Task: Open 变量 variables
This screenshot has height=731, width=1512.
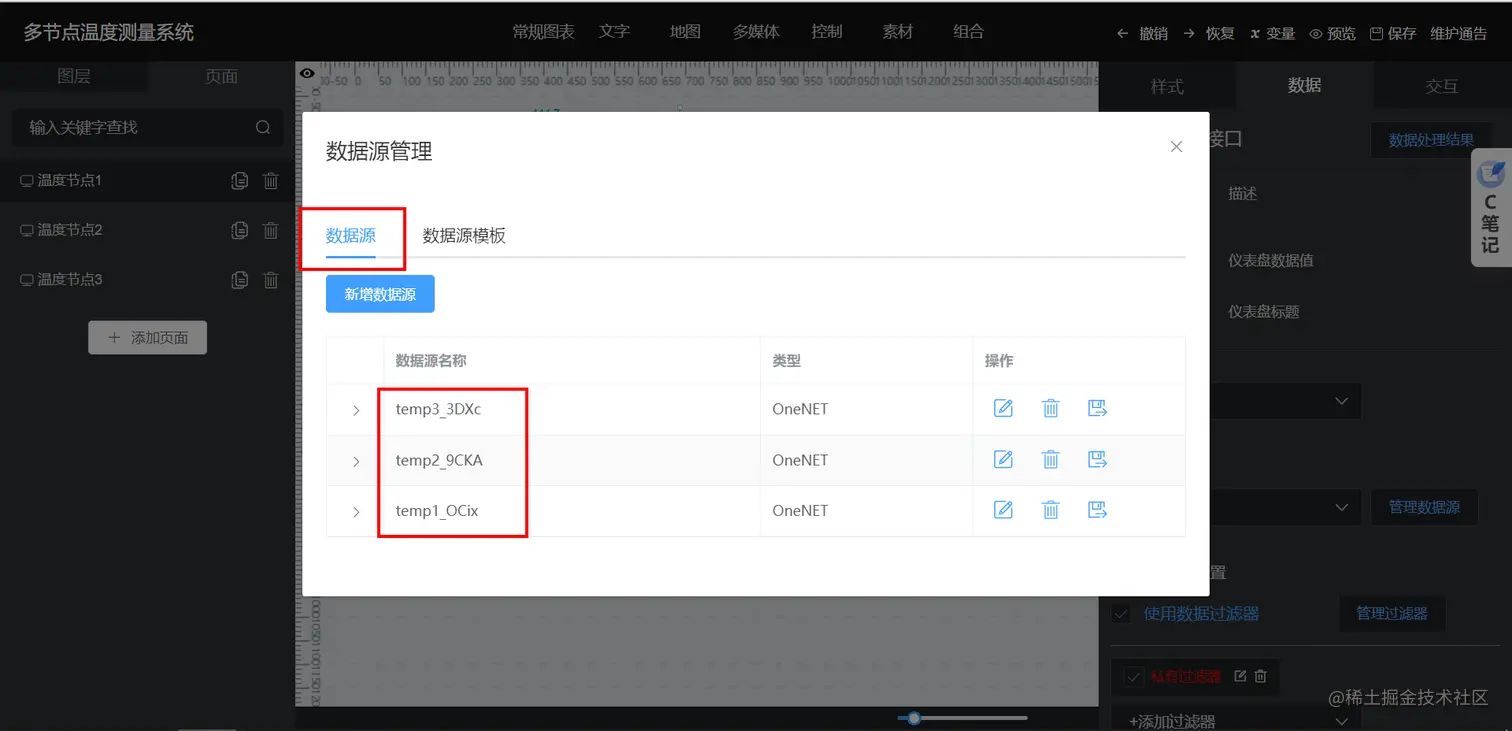Action: coord(1272,33)
